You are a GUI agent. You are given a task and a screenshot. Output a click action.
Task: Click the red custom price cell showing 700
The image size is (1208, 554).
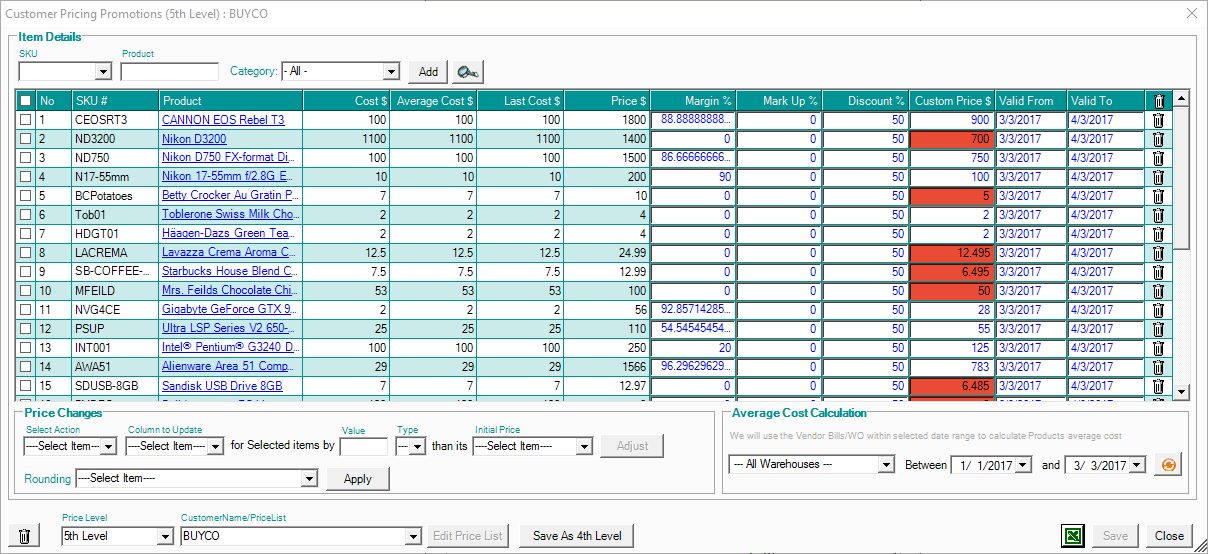click(x=951, y=139)
